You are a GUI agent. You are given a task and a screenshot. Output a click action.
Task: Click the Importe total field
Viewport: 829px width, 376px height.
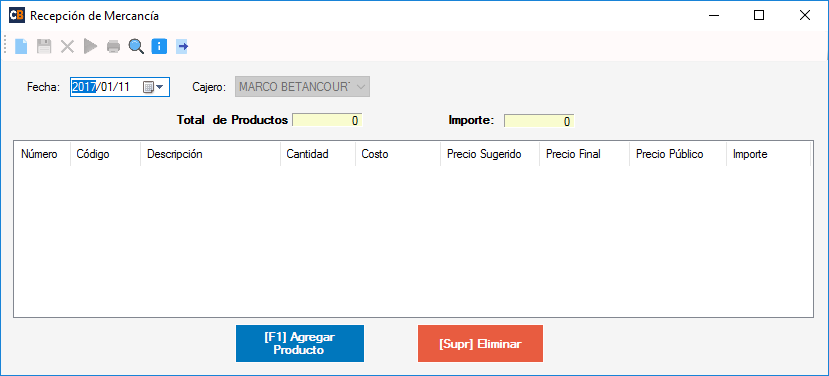[x=539, y=121]
